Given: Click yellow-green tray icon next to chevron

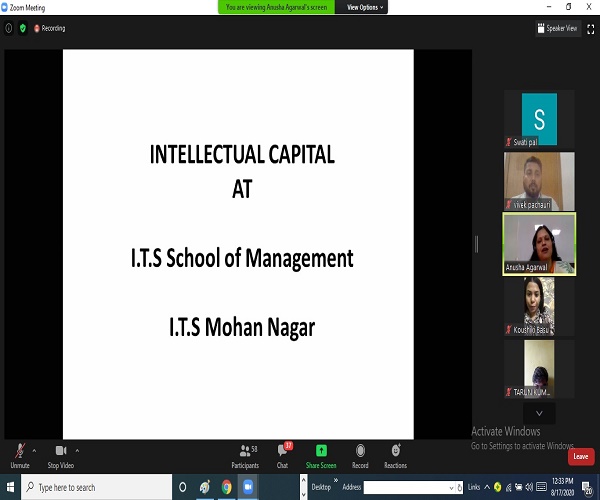Looking at the screenshot, I should [x=497, y=487].
